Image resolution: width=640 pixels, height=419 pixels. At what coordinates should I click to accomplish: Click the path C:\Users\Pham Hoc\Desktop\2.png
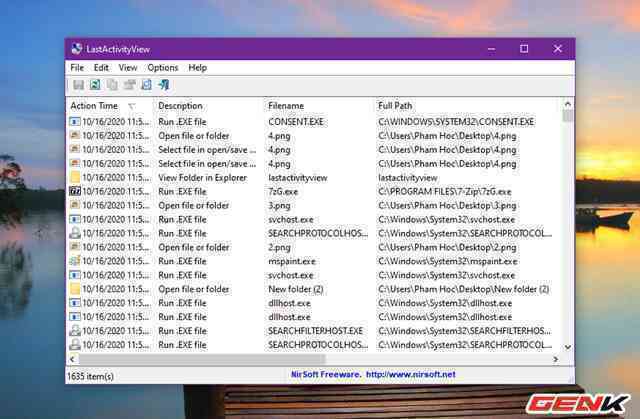click(447, 247)
